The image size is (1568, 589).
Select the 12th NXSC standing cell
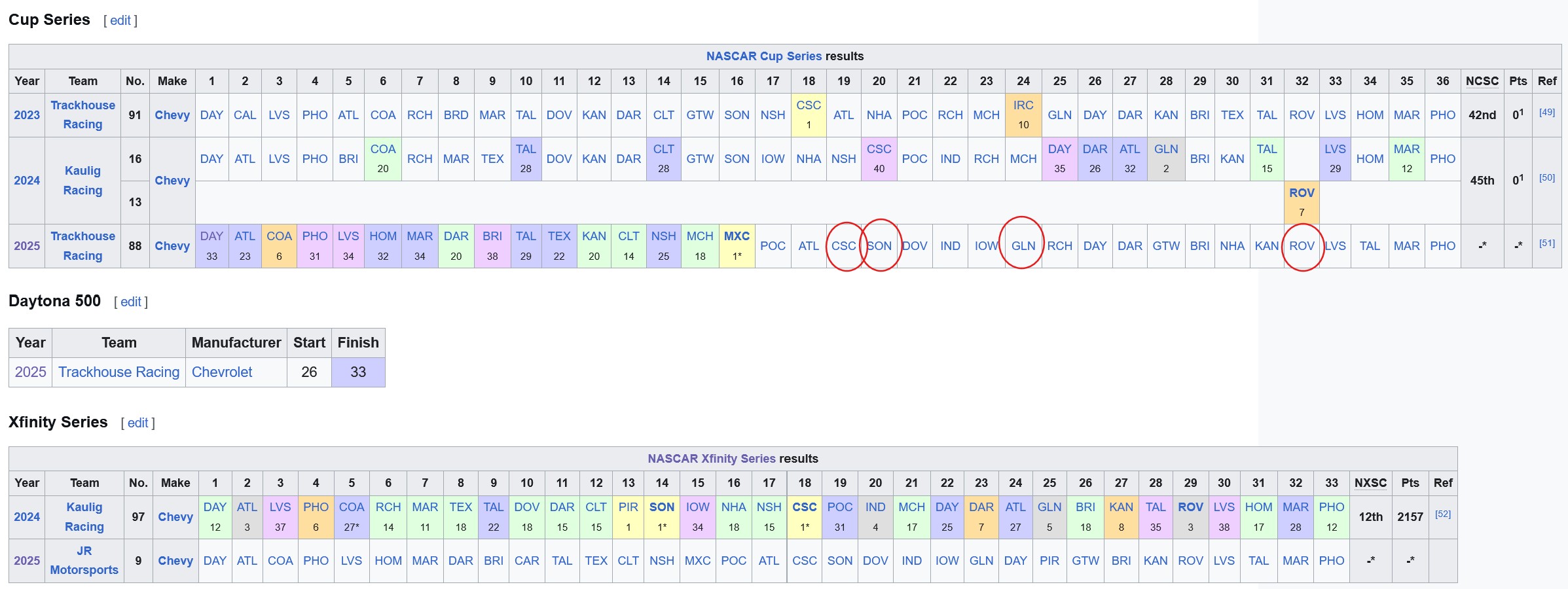click(1370, 517)
